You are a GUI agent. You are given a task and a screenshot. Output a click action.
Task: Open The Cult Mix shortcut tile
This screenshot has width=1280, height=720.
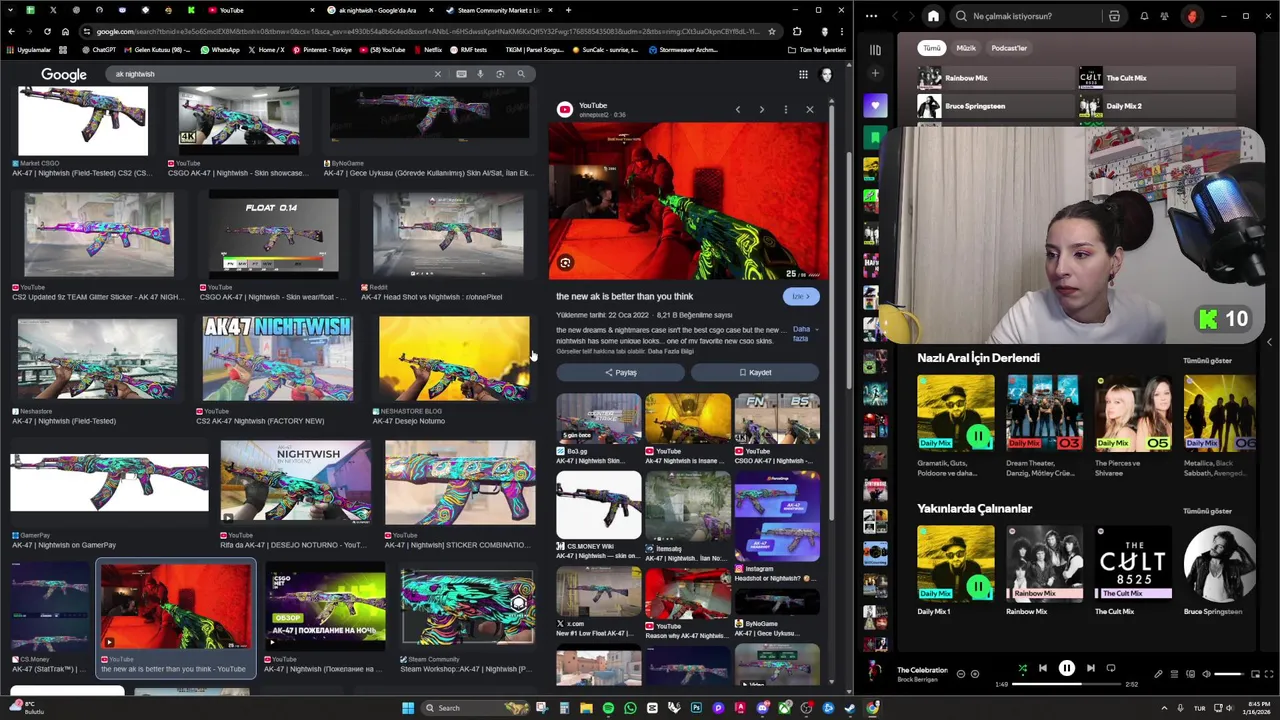1156,78
